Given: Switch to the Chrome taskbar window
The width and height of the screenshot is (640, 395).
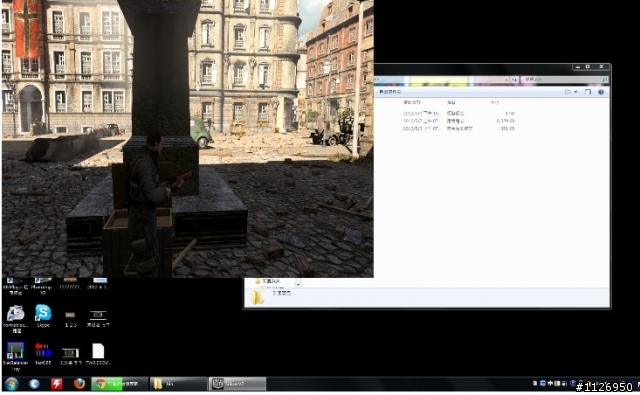Looking at the screenshot, I should tap(120, 384).
